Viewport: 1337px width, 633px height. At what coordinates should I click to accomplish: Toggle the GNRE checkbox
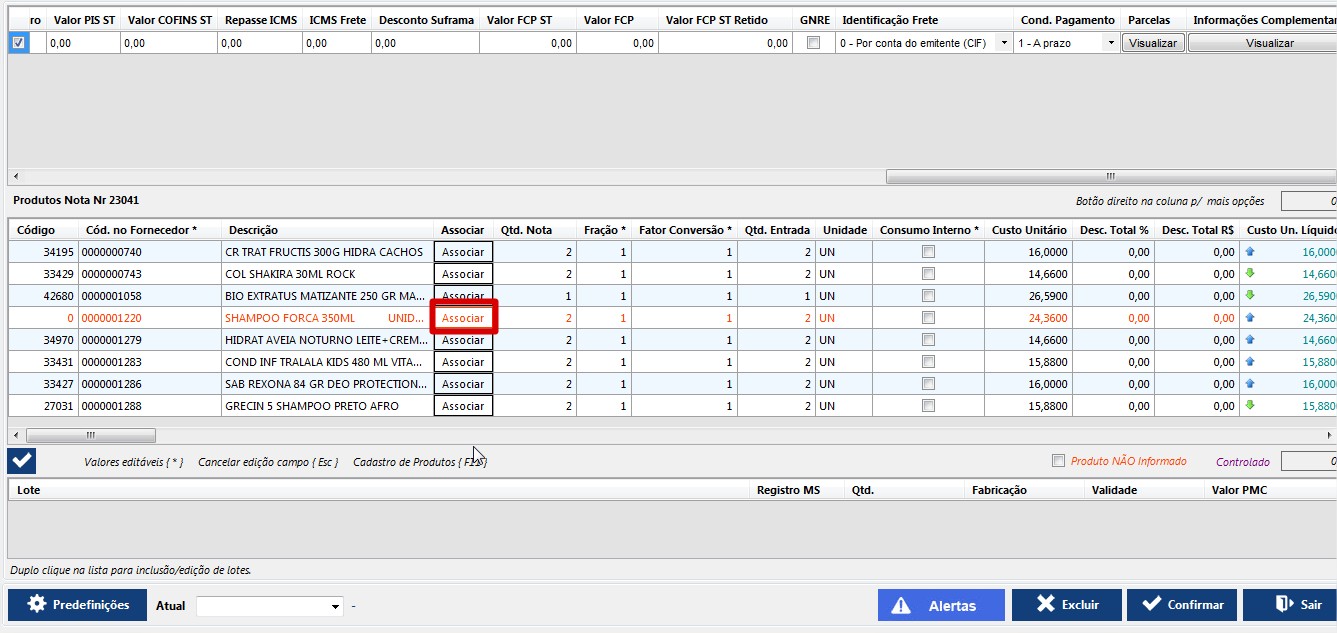[x=813, y=43]
